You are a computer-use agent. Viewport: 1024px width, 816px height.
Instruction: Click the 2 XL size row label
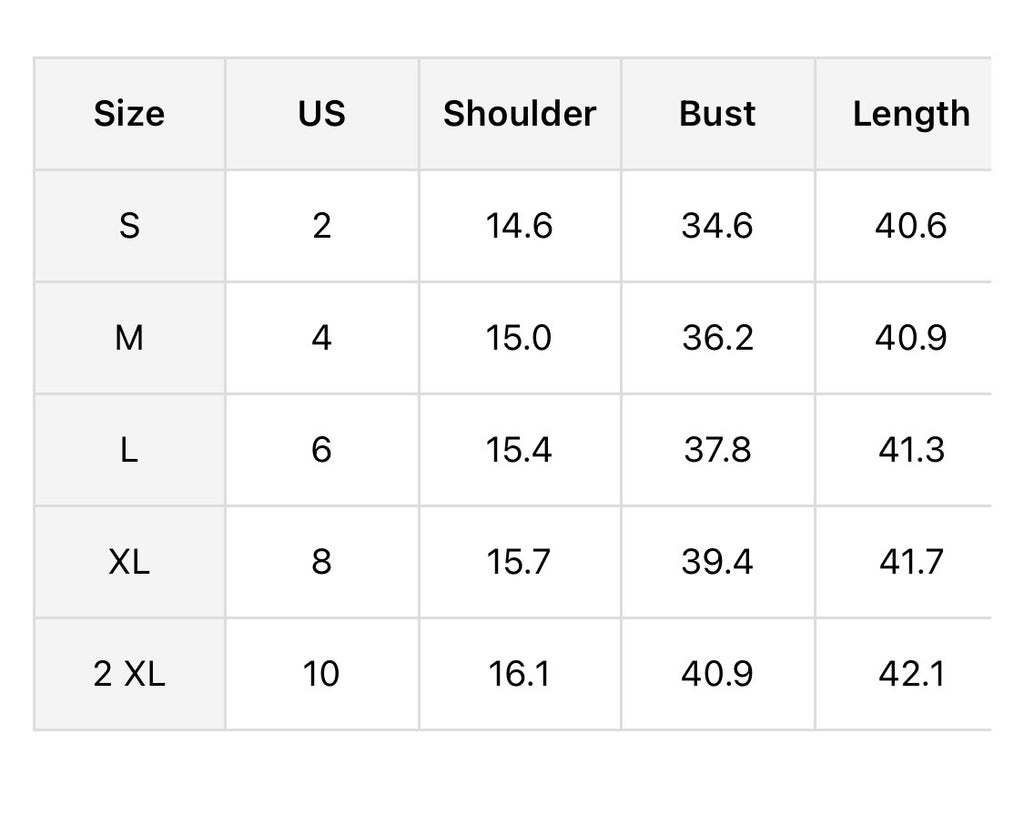[x=129, y=674]
